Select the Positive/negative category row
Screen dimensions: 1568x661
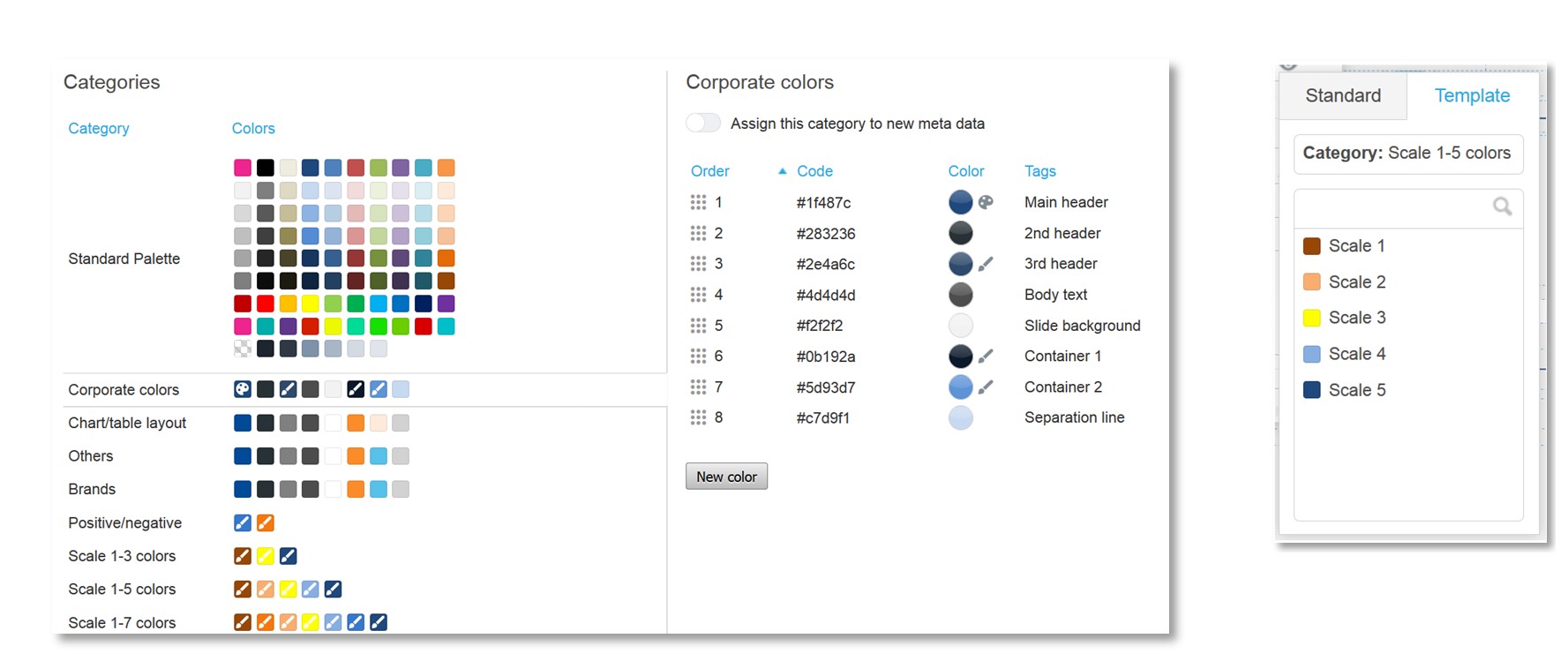[124, 522]
